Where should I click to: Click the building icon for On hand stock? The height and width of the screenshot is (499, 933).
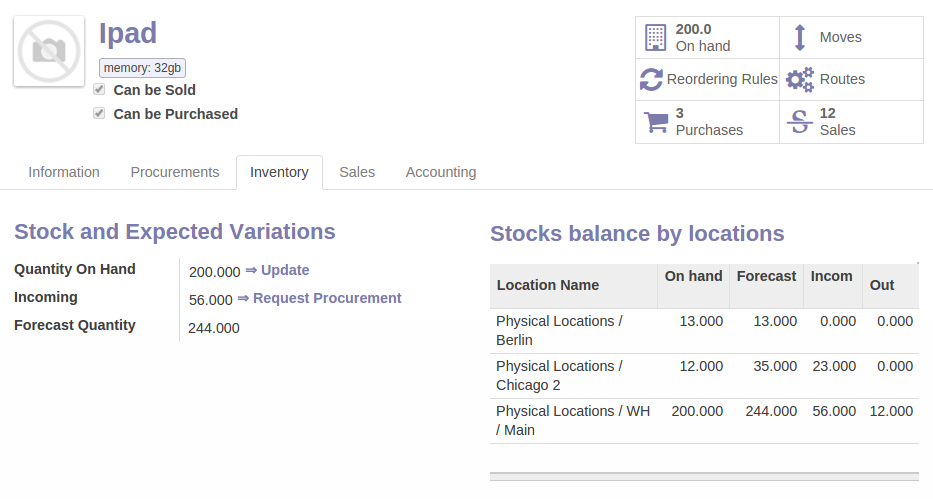pyautogui.click(x=655, y=37)
